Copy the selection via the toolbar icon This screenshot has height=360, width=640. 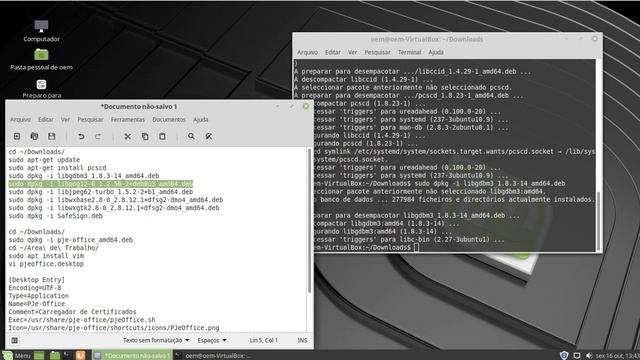(x=145, y=136)
